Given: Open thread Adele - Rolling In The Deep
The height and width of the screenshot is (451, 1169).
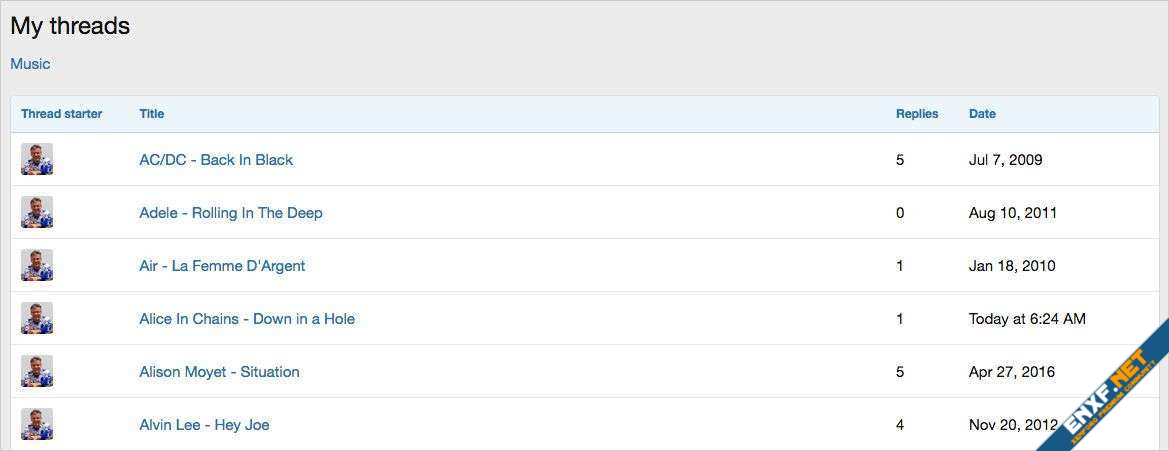Looking at the screenshot, I should 231,213.
